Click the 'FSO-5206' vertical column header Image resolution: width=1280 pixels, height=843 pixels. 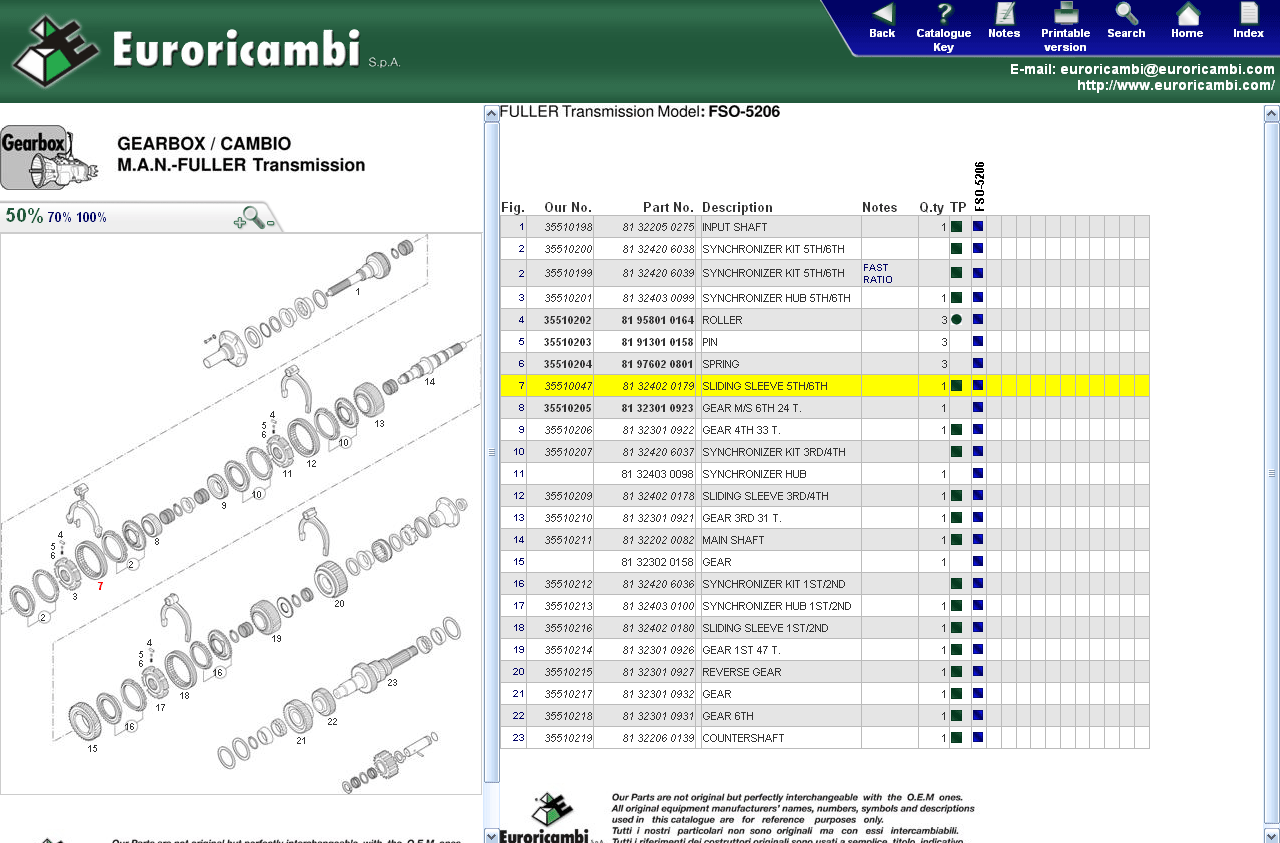pyautogui.click(x=979, y=186)
